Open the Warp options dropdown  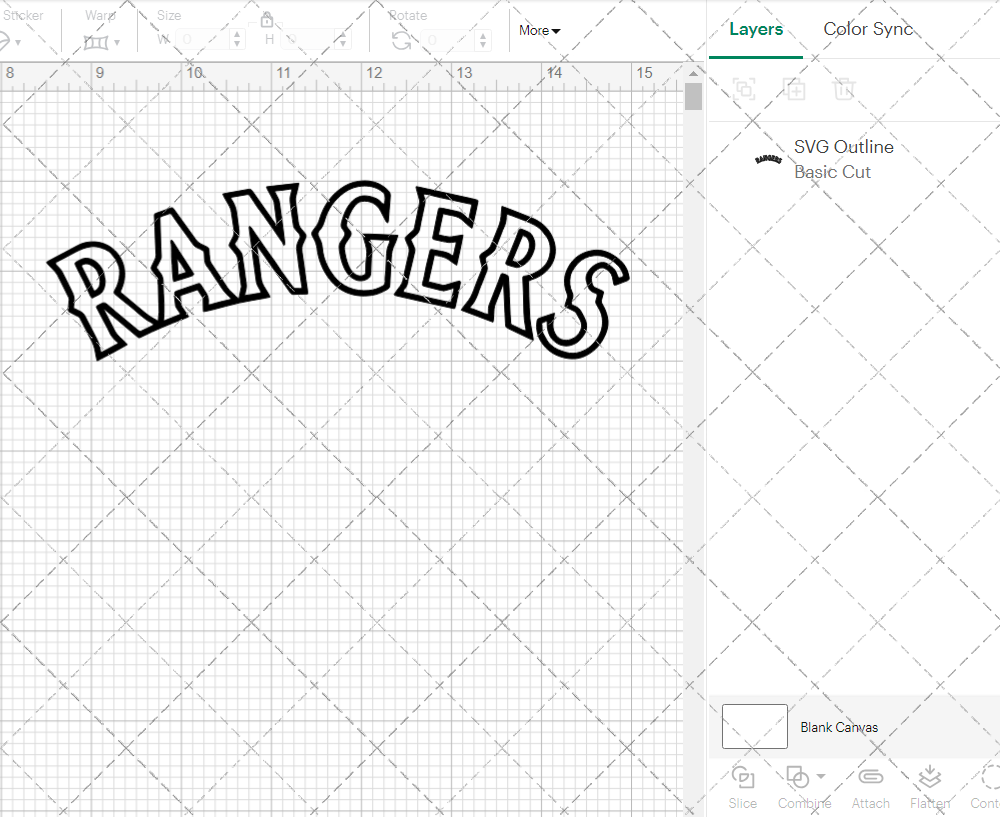coord(117,42)
